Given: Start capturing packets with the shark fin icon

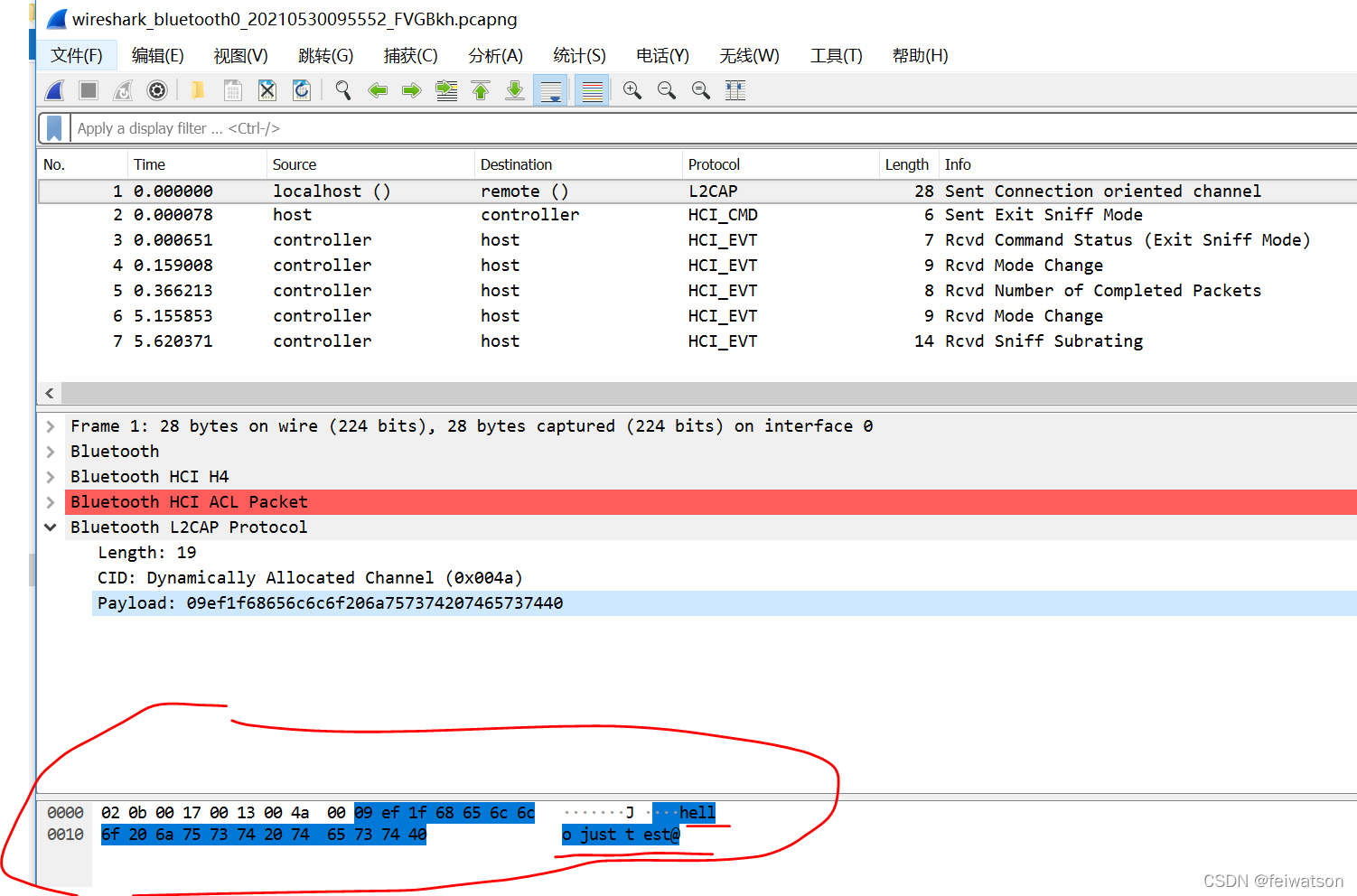Looking at the screenshot, I should click(x=55, y=90).
